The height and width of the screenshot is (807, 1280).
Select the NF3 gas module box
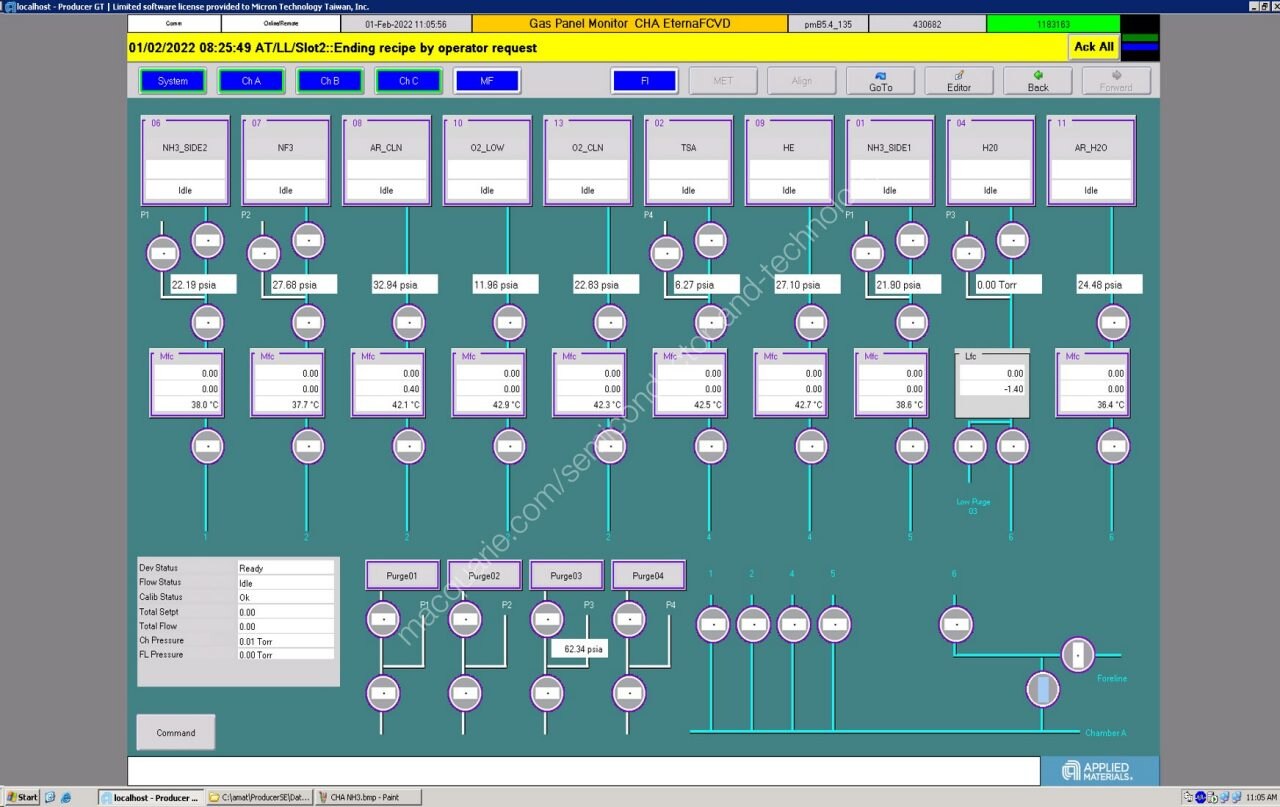(x=286, y=160)
